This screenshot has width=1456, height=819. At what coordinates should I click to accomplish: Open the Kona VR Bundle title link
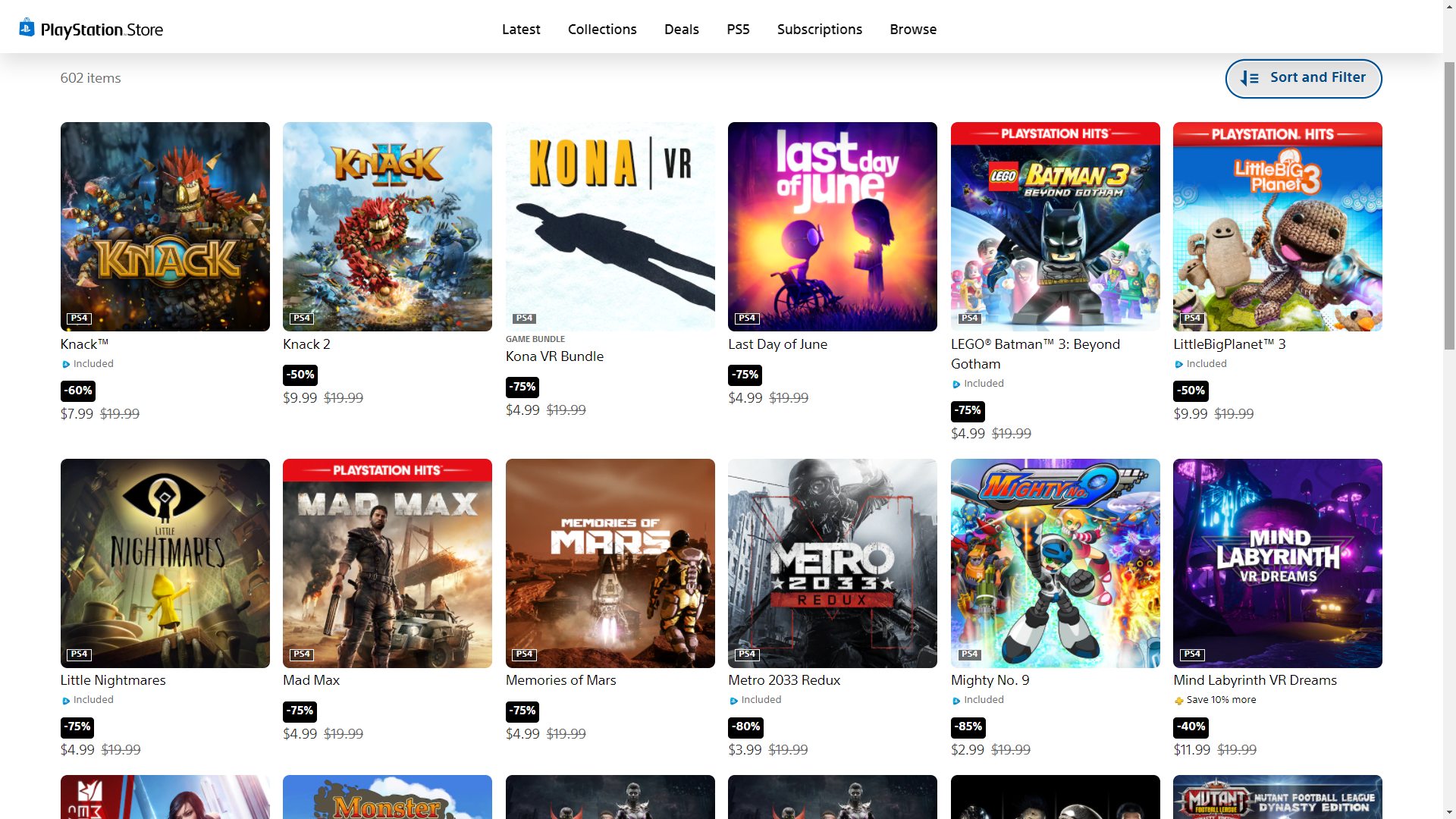(x=554, y=356)
